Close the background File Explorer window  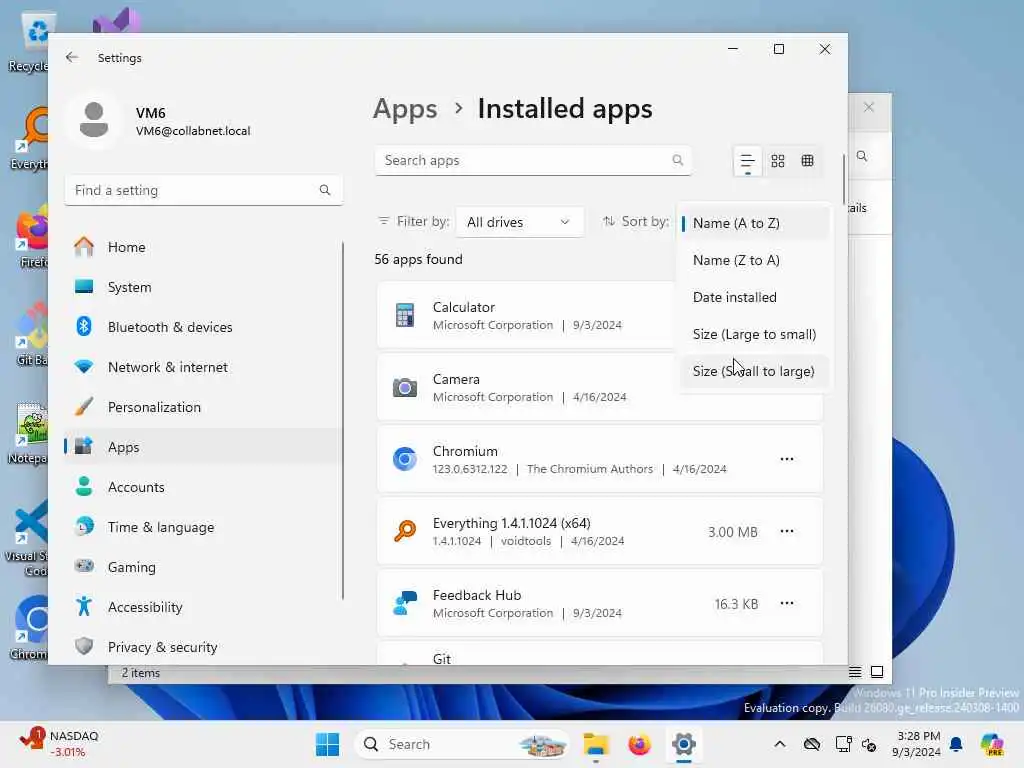tap(869, 107)
